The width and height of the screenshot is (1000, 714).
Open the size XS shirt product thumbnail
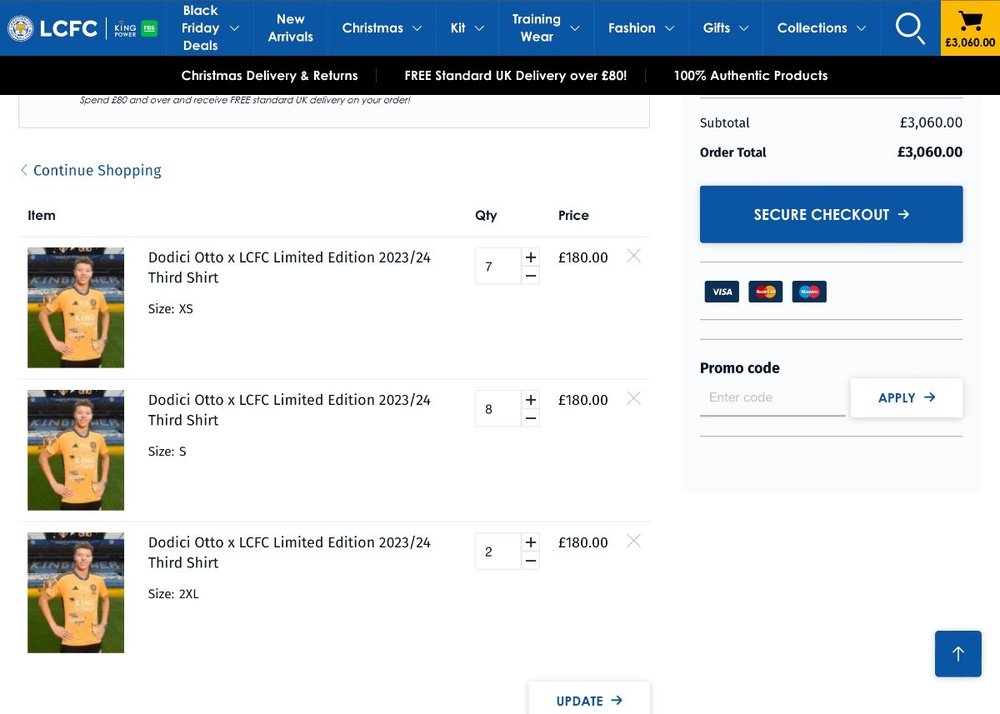pyautogui.click(x=76, y=308)
